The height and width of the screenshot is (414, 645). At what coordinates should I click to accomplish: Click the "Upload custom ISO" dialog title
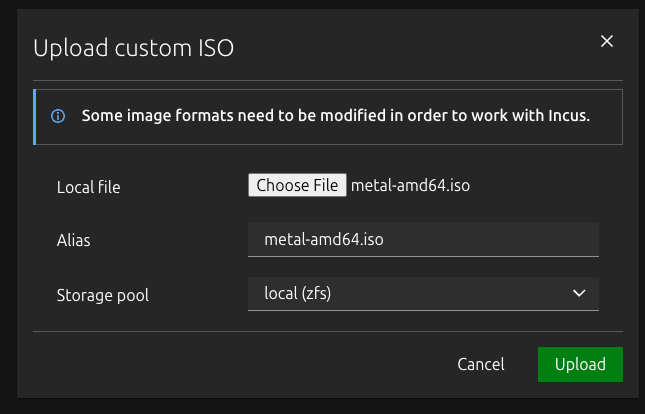(134, 48)
